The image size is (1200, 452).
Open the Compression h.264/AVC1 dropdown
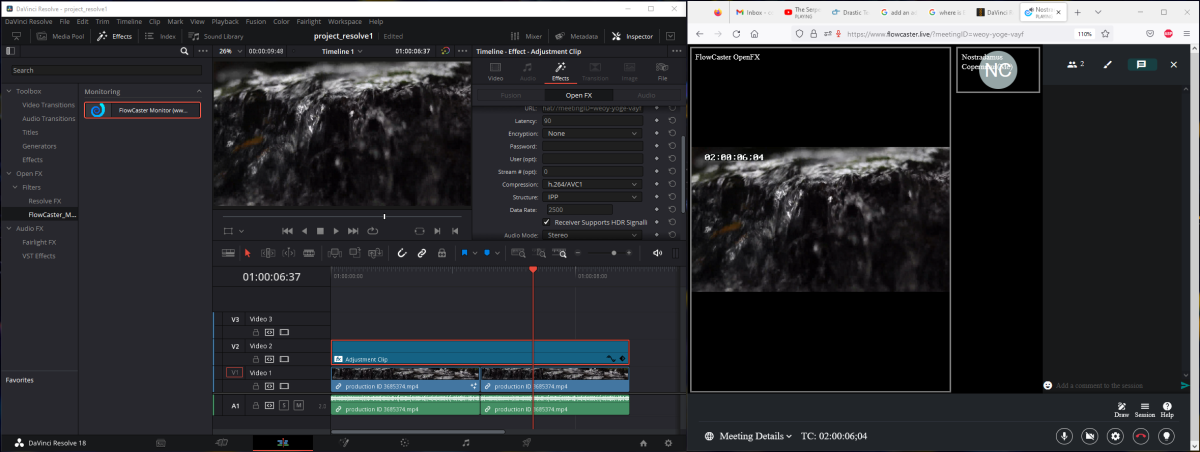tap(592, 184)
